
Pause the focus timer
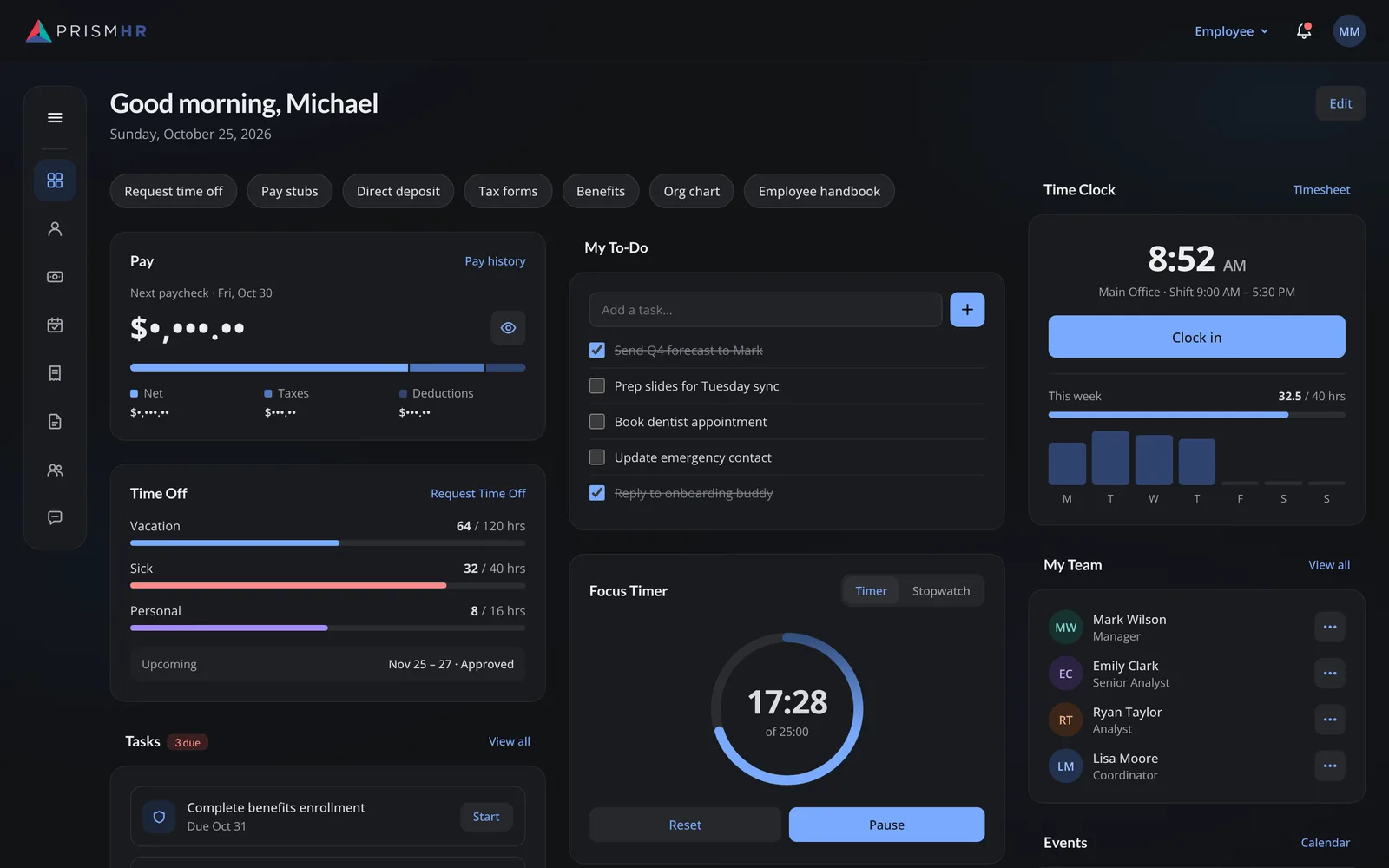click(x=886, y=825)
